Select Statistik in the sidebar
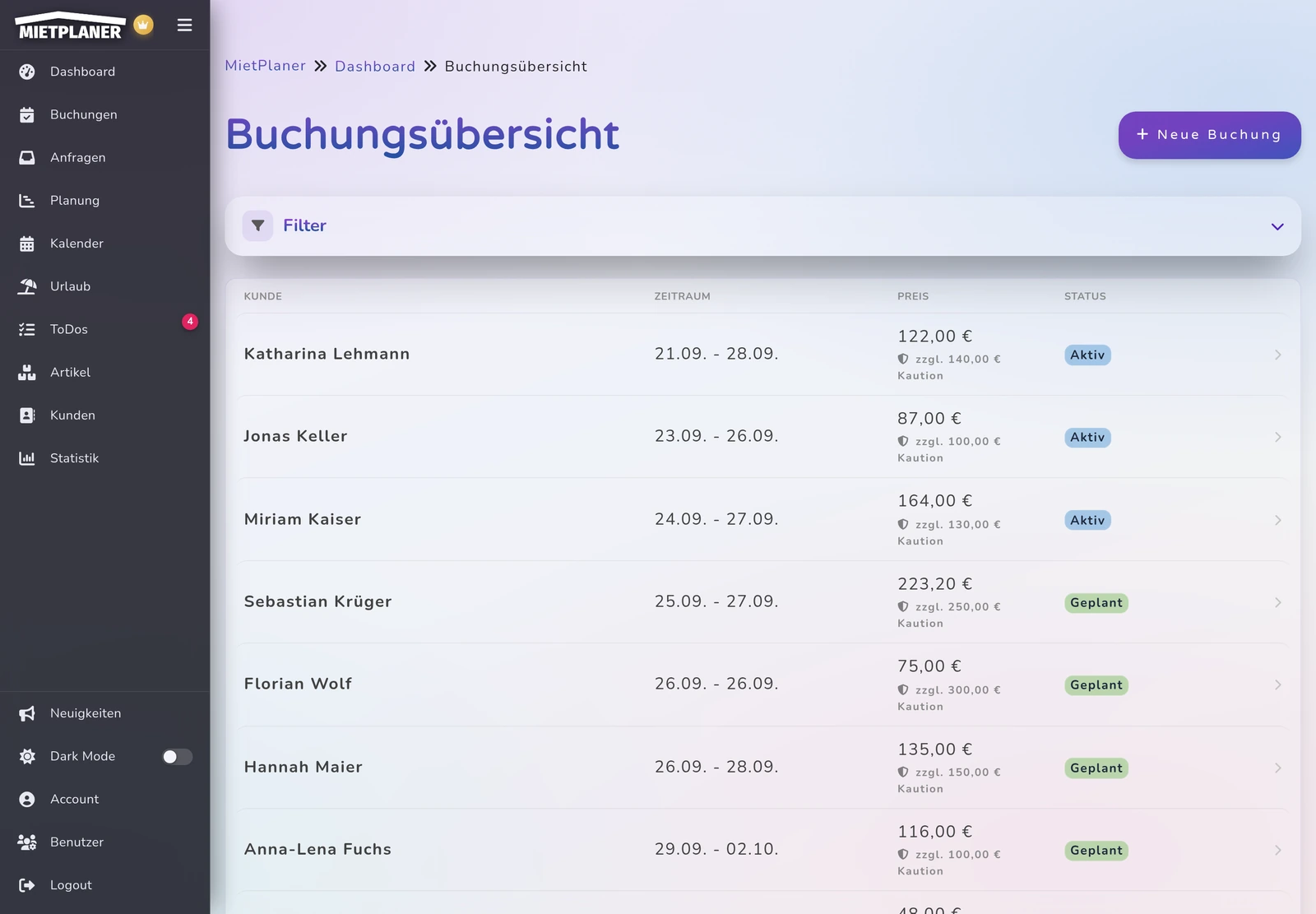 pos(104,458)
